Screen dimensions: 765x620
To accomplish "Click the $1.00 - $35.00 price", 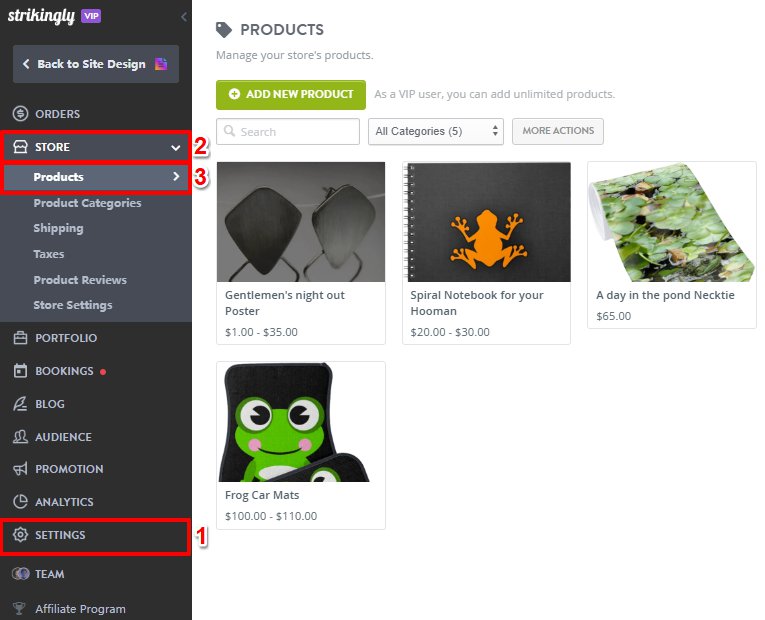I will (x=261, y=332).
